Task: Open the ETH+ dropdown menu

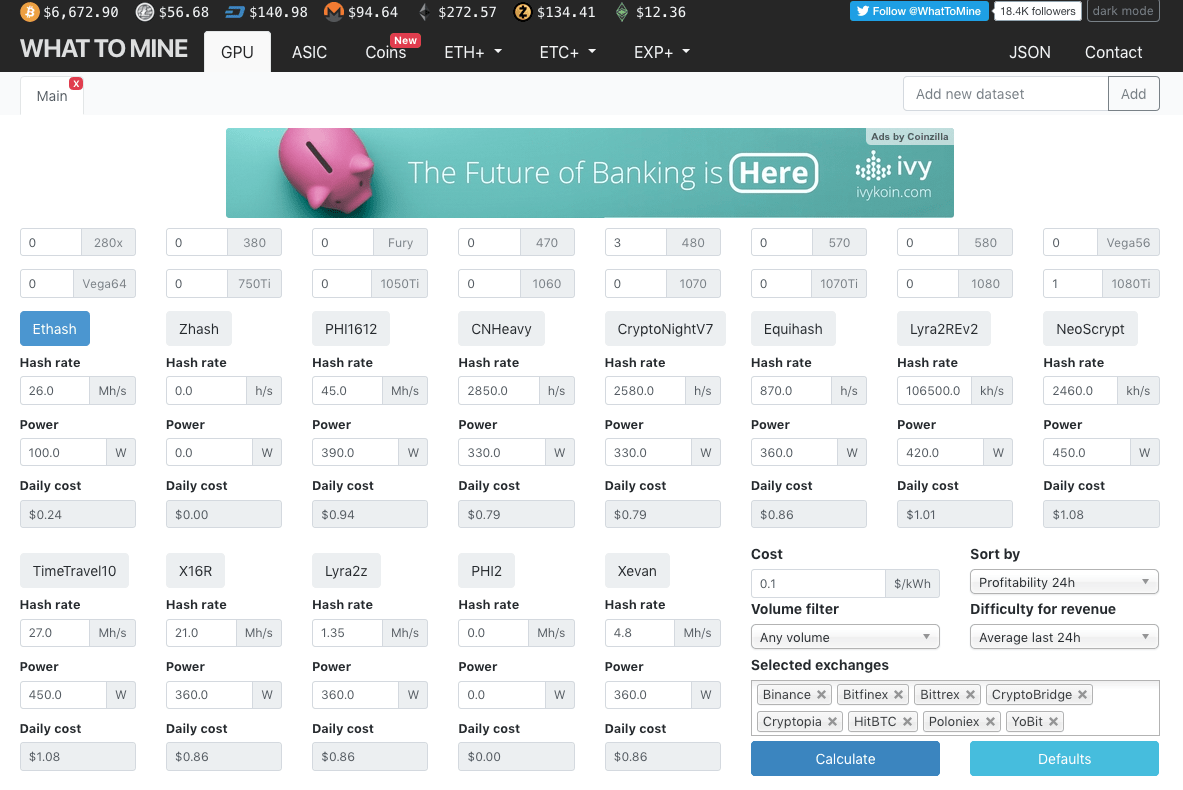Action: click(x=473, y=52)
